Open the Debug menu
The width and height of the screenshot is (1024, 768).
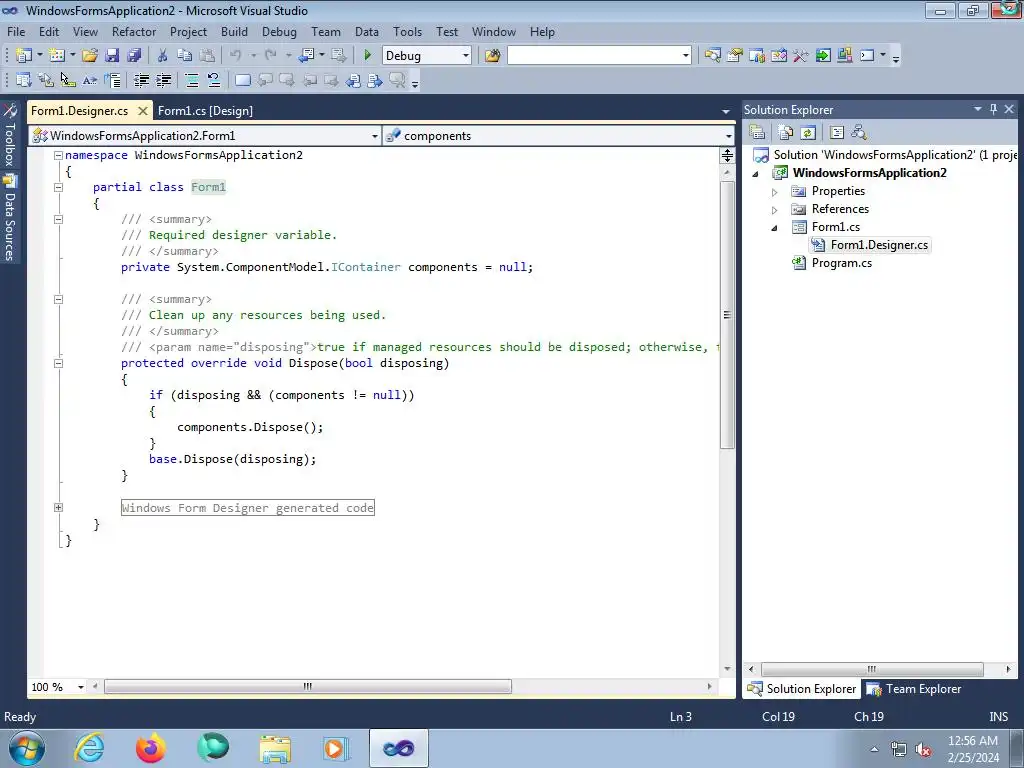279,31
